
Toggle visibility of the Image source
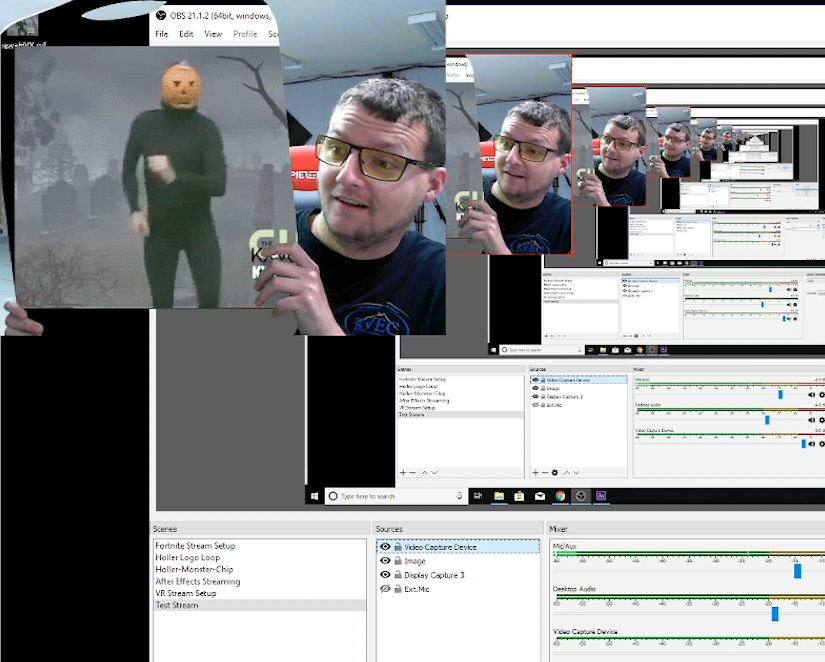[385, 561]
